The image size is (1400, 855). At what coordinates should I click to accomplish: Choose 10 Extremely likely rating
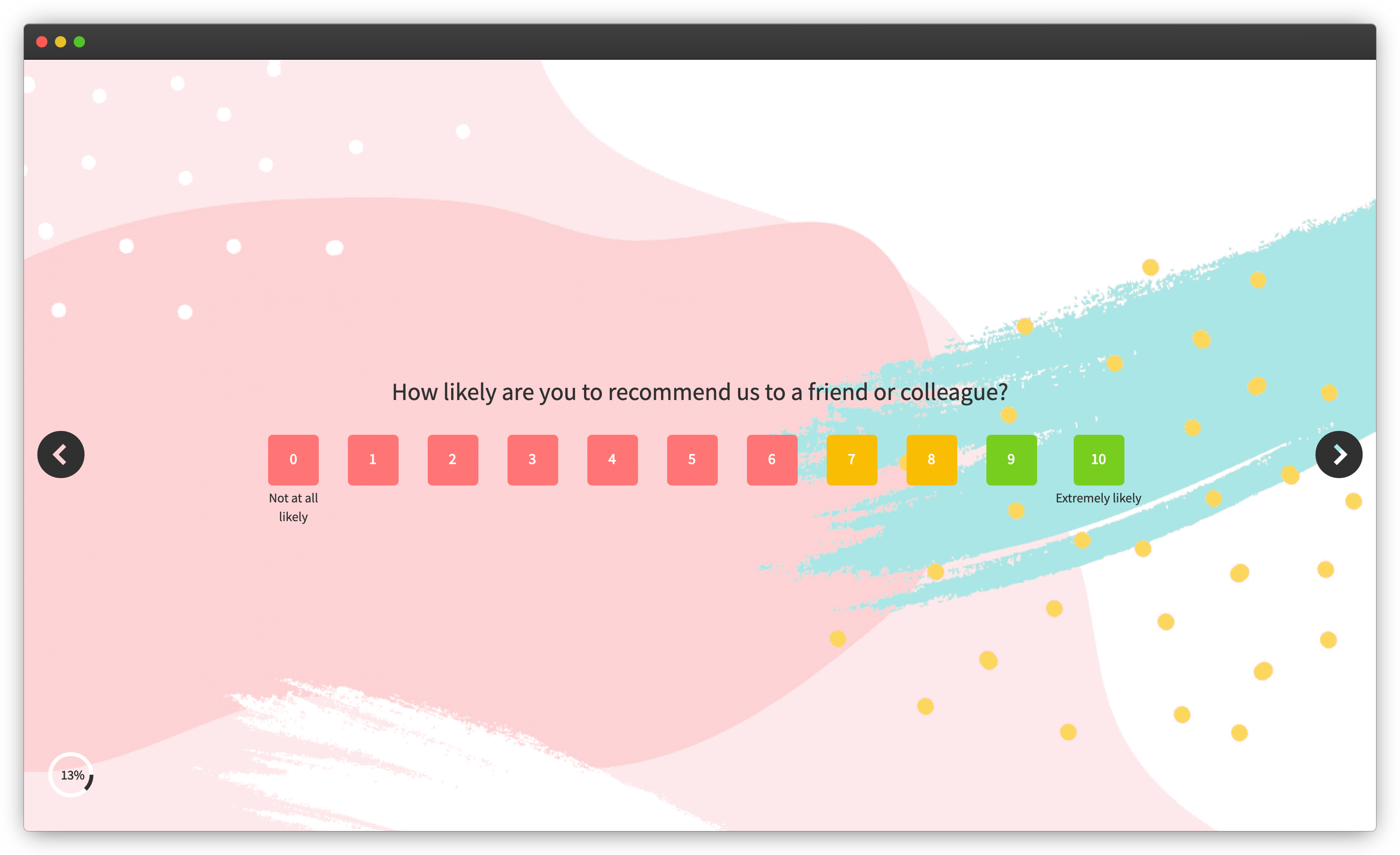pyautogui.click(x=1099, y=460)
